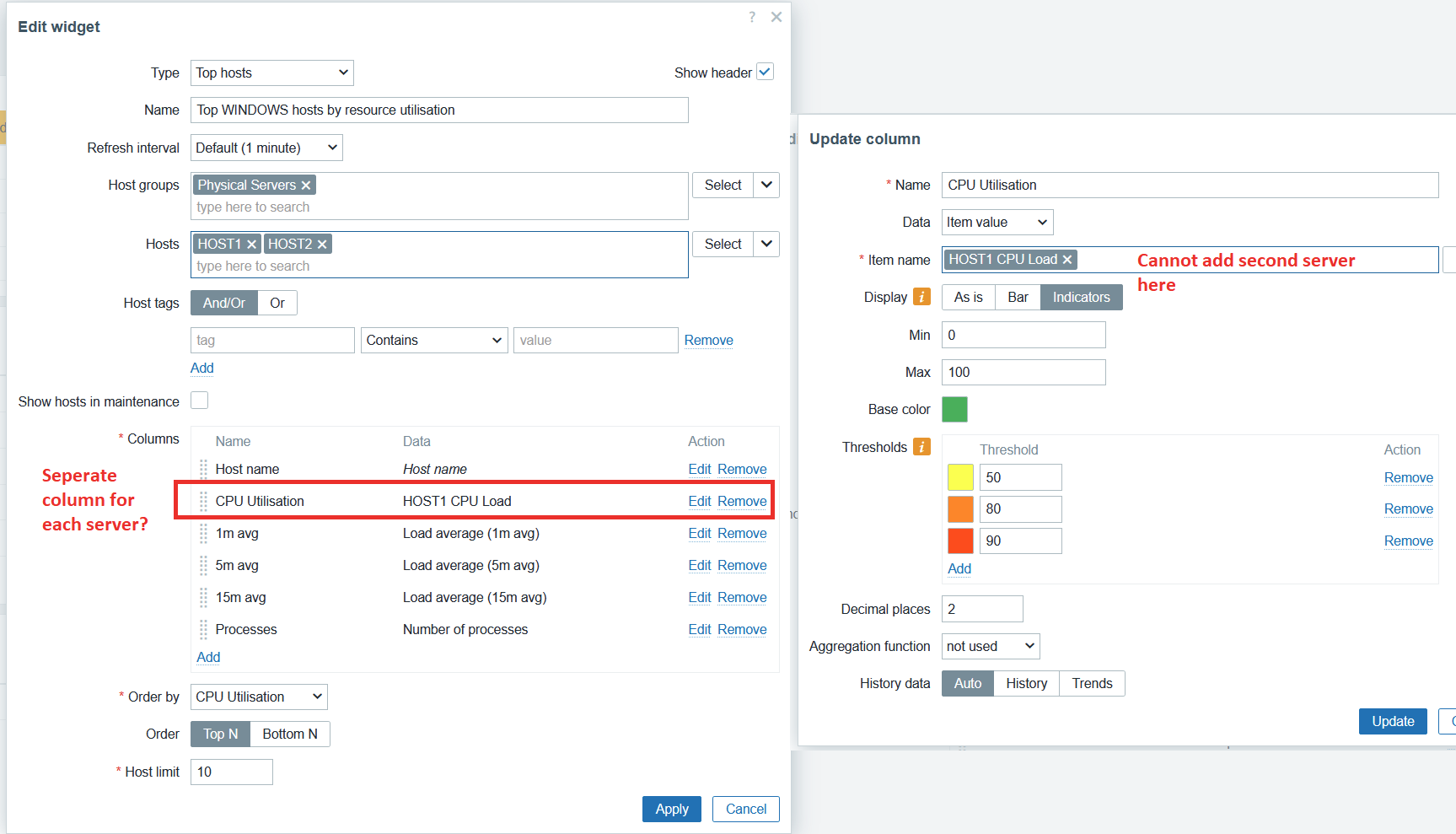The image size is (1456, 834).
Task: Click Display info hint icon
Action: coord(922,297)
